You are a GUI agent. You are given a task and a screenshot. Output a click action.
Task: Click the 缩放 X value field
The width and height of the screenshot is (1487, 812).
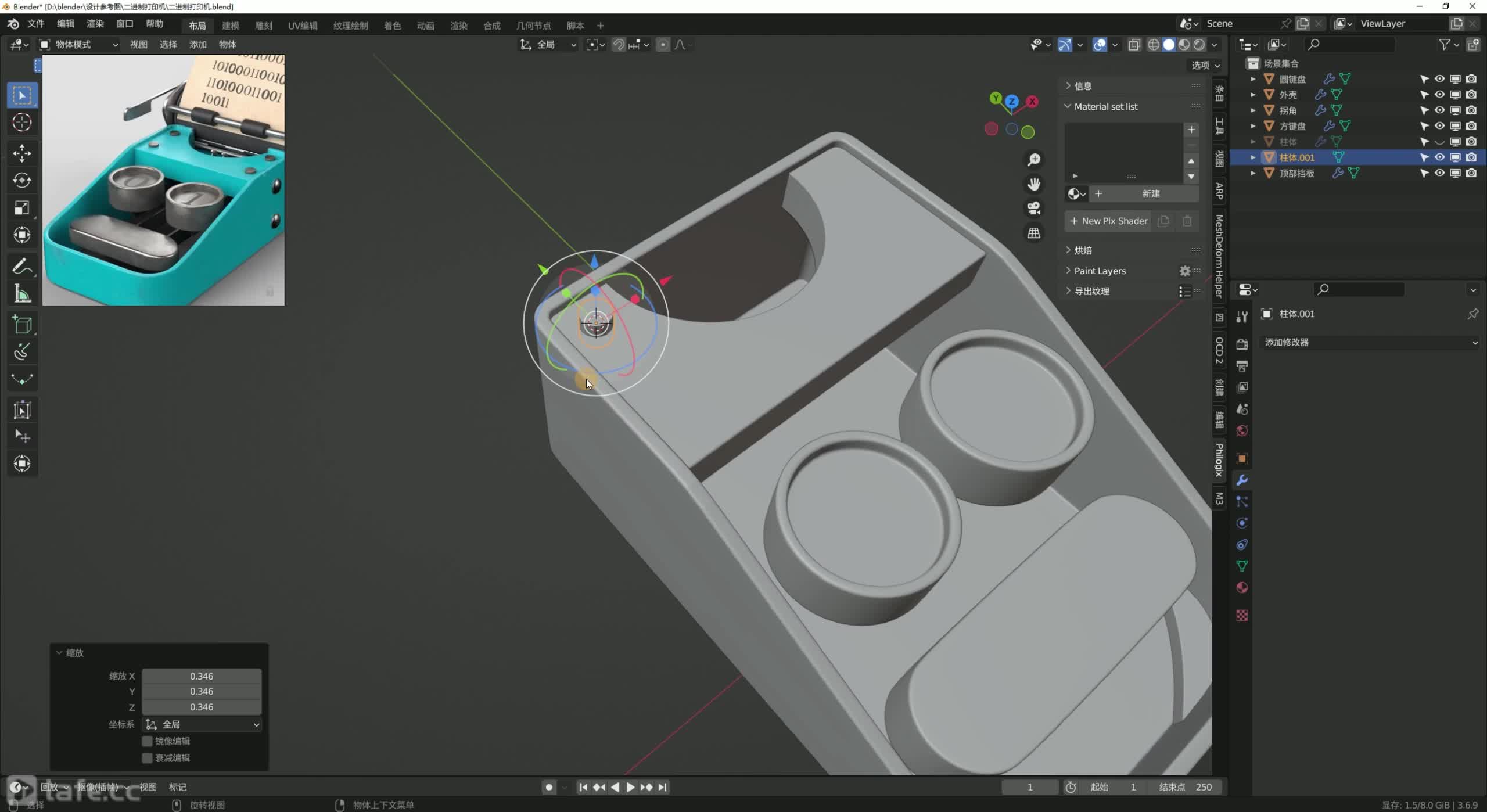click(202, 676)
